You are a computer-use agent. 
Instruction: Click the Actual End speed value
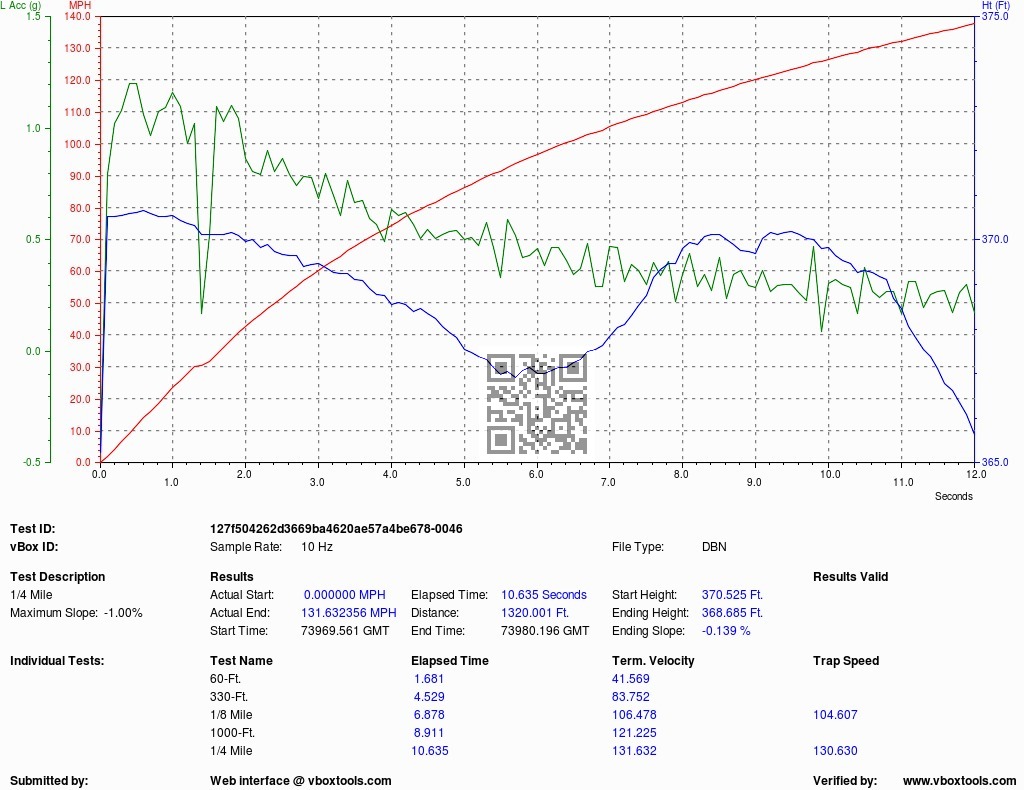[349, 613]
